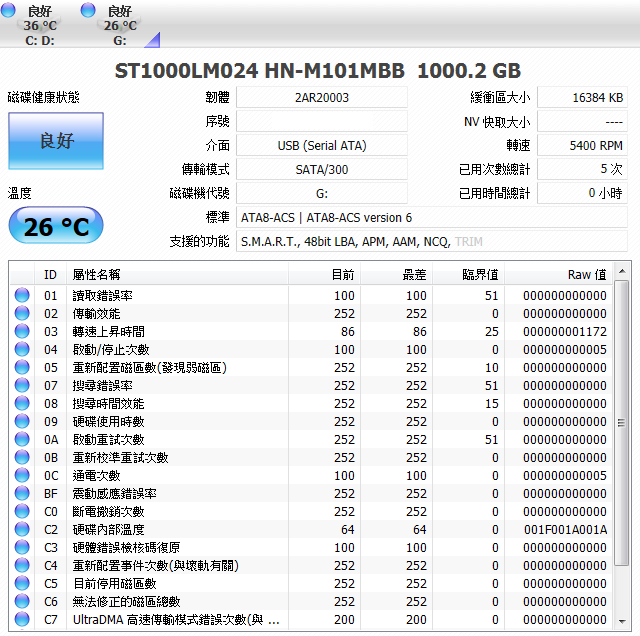Click the scrollbar up arrow of attribute list

[x=622, y=271]
